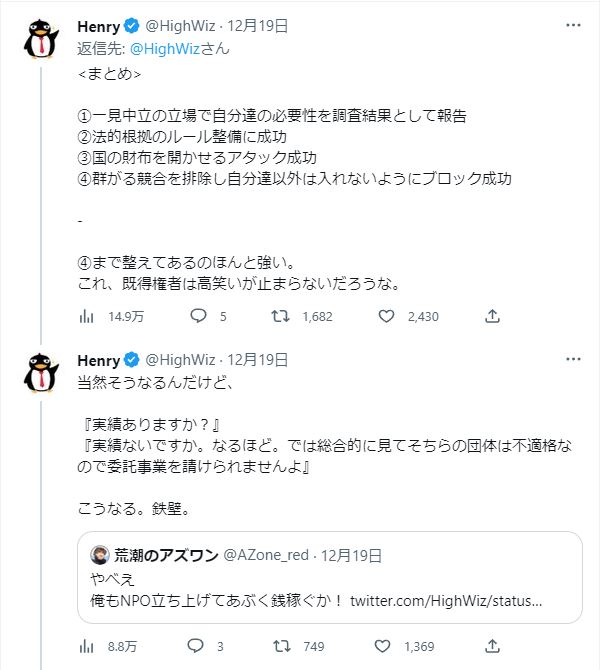Image resolution: width=603 pixels, height=670 pixels.
Task: Click Henry display name on second tweet
Action: 98,359
